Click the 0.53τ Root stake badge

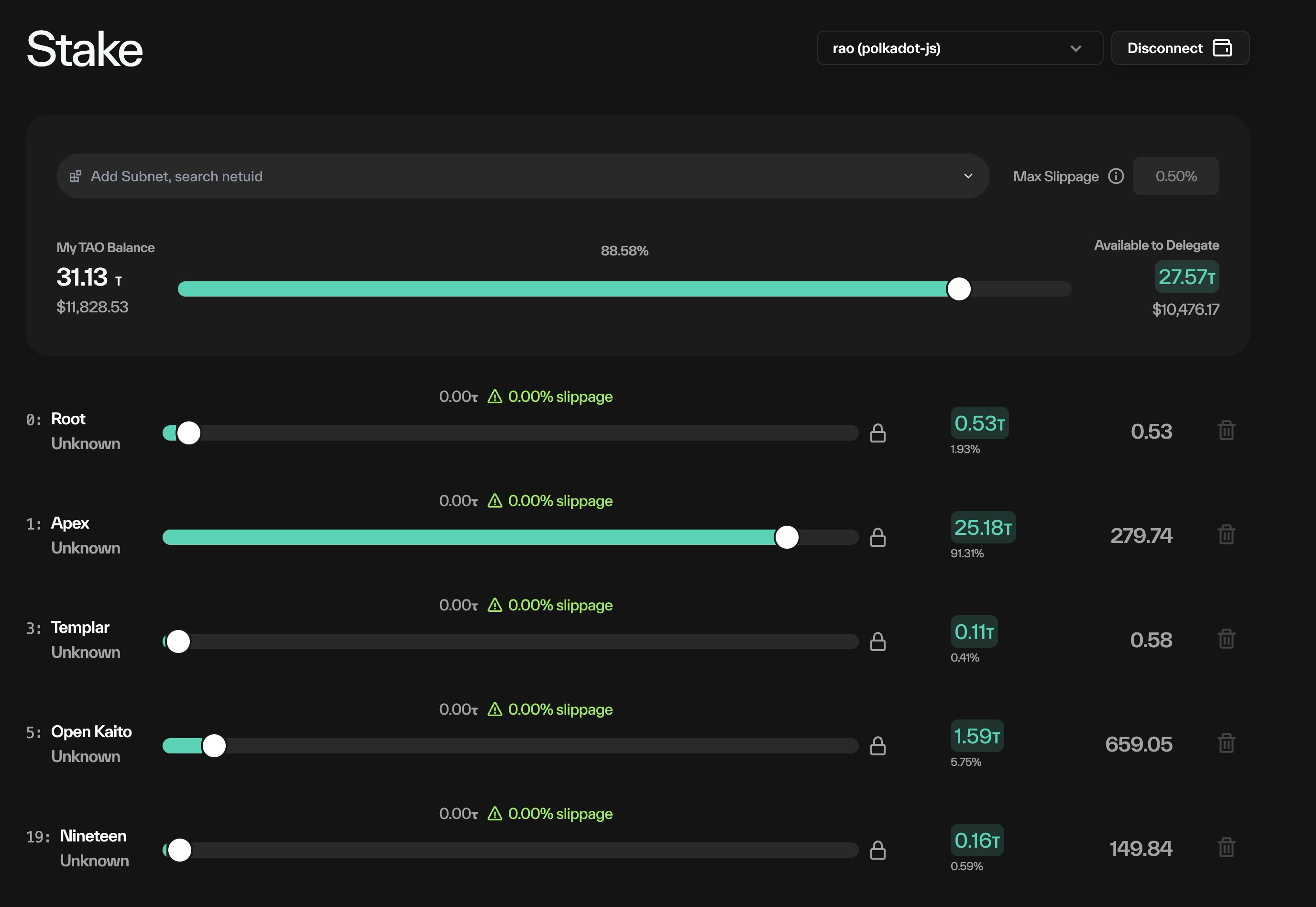click(x=979, y=423)
